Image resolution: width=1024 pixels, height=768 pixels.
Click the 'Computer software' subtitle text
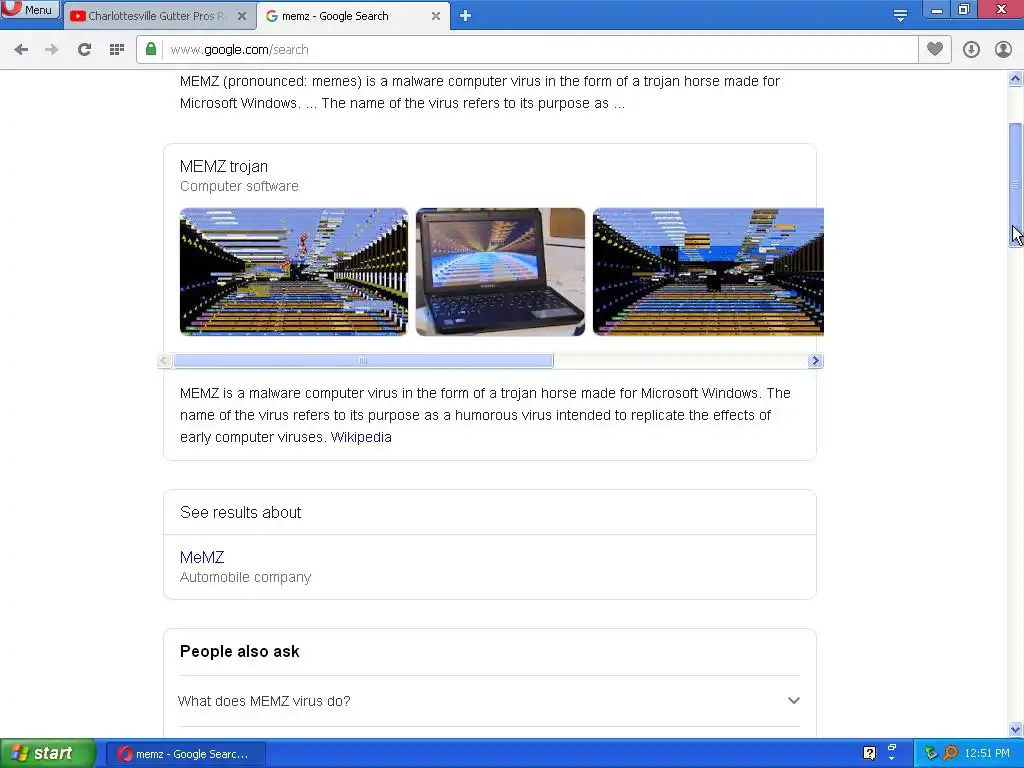point(239,186)
